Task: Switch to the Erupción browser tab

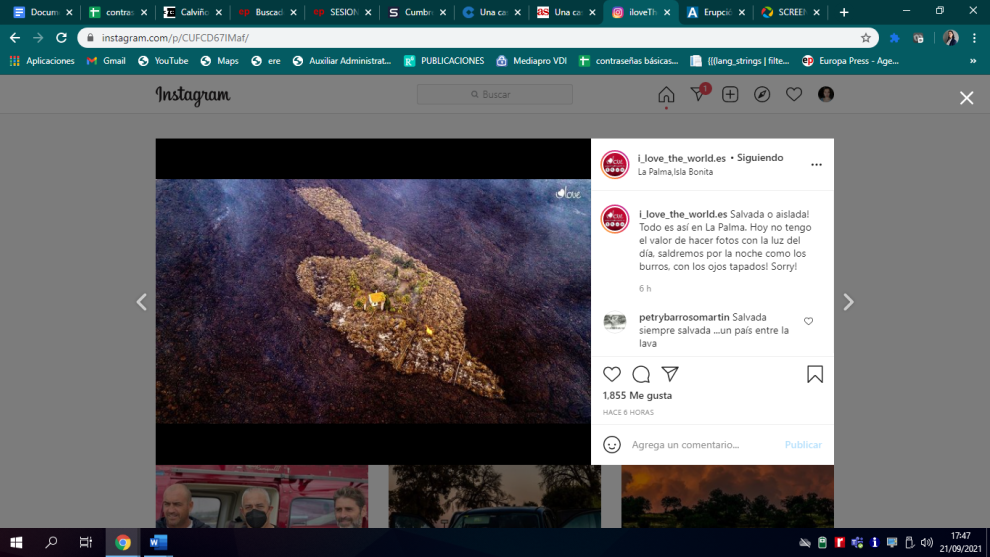Action: point(714,12)
